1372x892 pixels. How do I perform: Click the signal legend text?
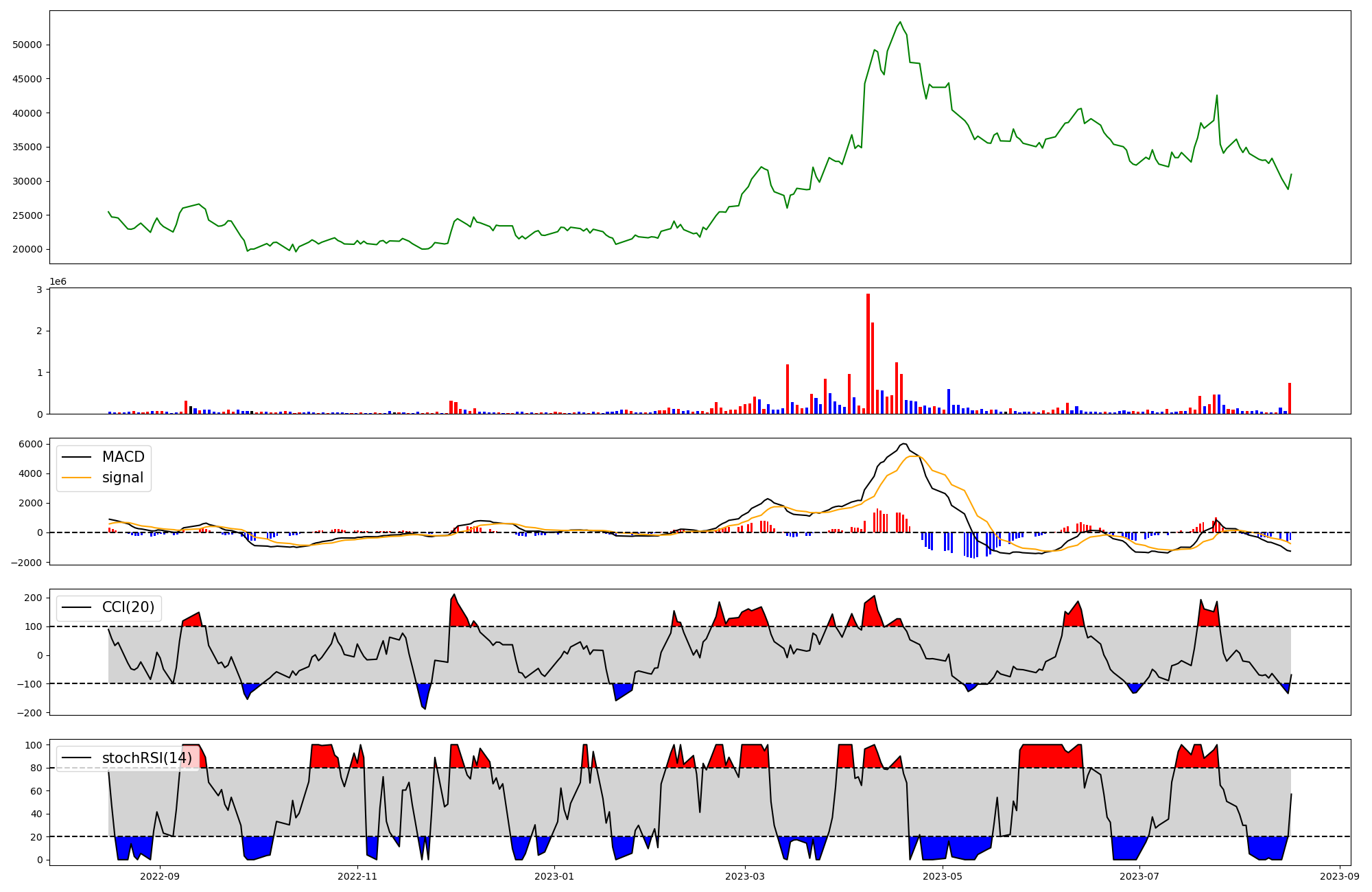[x=123, y=478]
